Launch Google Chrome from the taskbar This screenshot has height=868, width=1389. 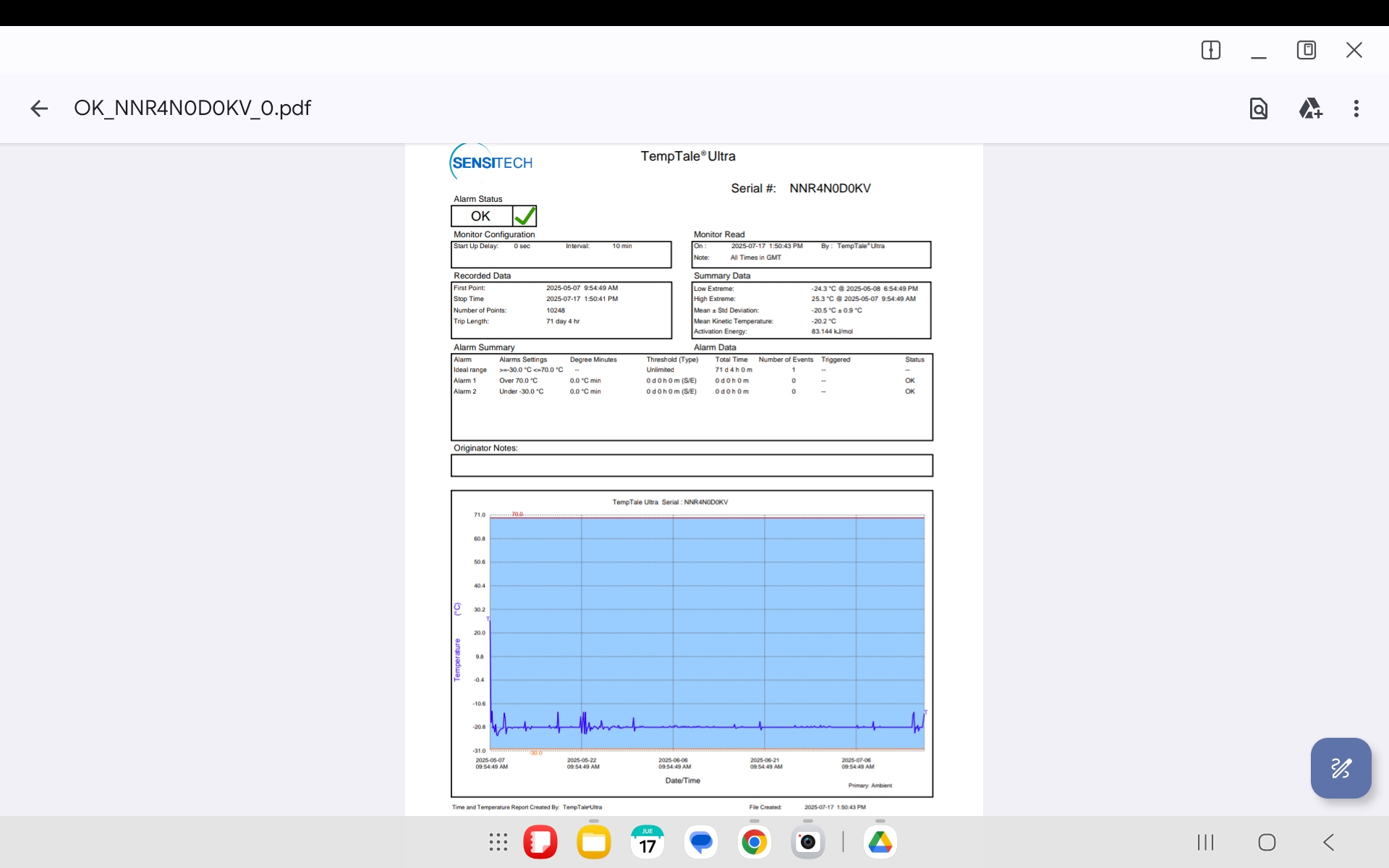(754, 842)
